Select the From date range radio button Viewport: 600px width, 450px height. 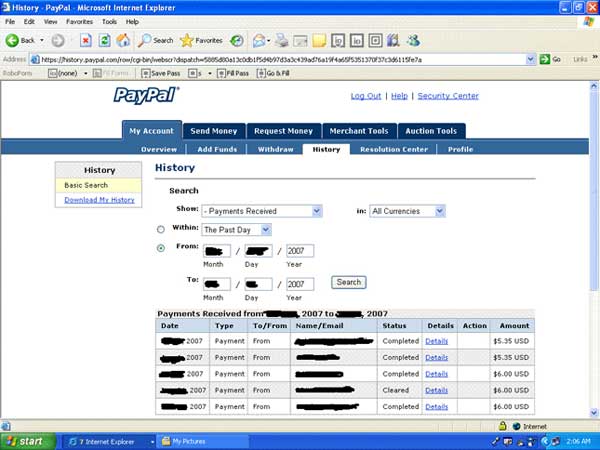161,249
